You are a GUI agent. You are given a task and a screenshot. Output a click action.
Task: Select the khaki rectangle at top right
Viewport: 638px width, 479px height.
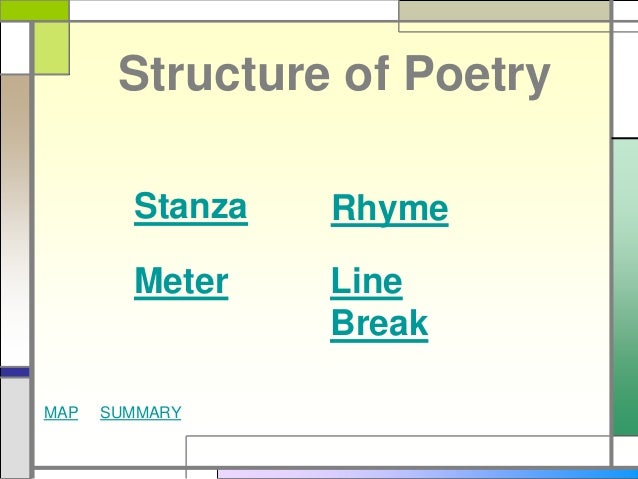click(x=505, y=11)
